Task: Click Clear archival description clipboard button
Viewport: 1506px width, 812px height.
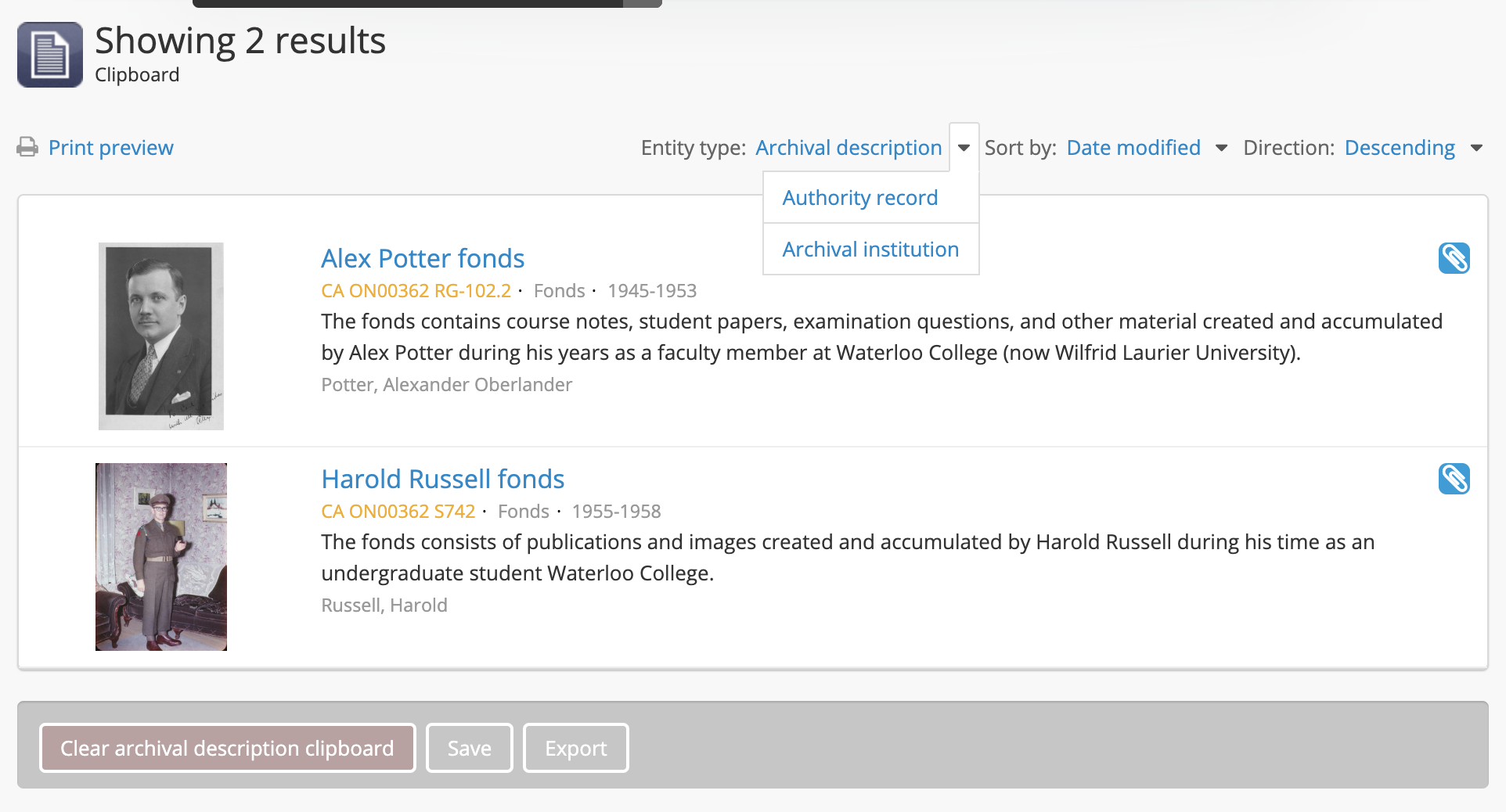Action: pos(227,748)
